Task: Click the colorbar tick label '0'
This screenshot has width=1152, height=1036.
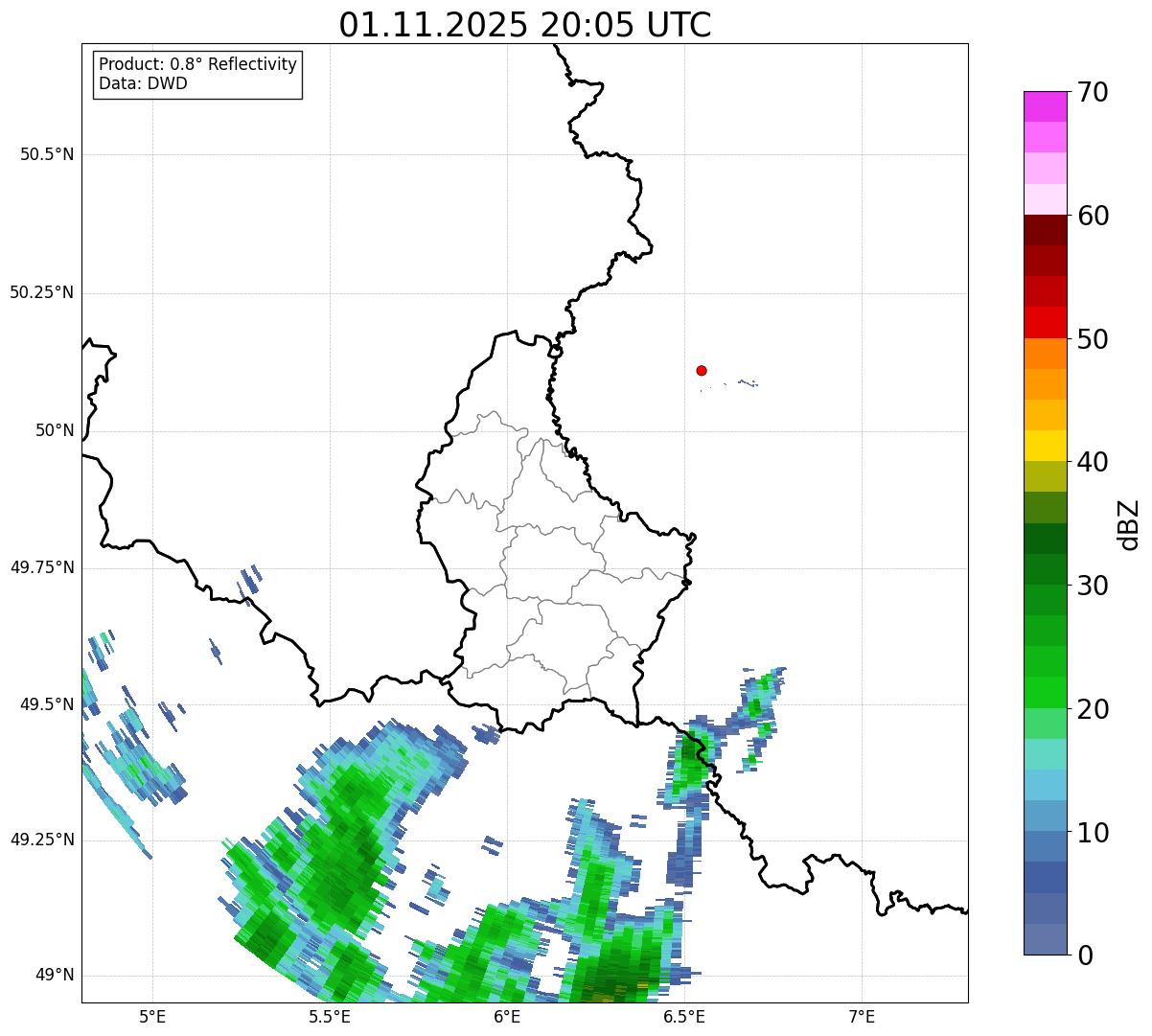Action: (x=1085, y=955)
